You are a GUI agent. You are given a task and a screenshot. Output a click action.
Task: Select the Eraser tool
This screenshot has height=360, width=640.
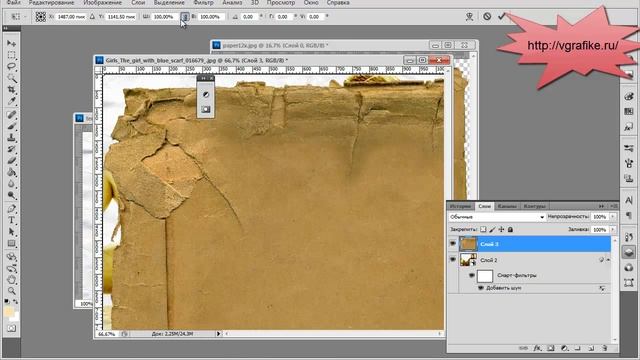(11, 161)
